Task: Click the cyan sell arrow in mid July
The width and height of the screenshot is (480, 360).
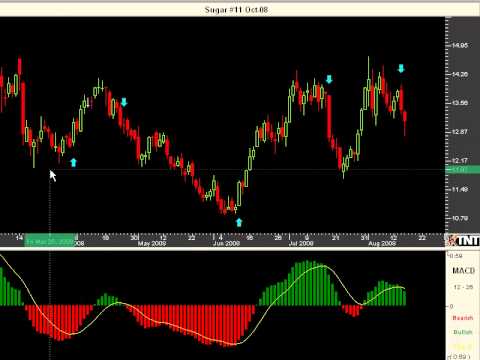Action: 329,79
